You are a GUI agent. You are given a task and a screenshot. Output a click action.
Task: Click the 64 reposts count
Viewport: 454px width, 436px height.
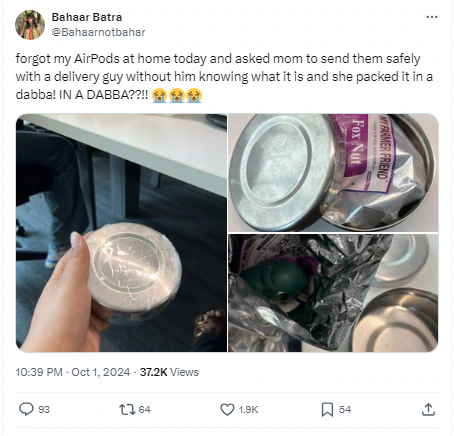pos(144,409)
